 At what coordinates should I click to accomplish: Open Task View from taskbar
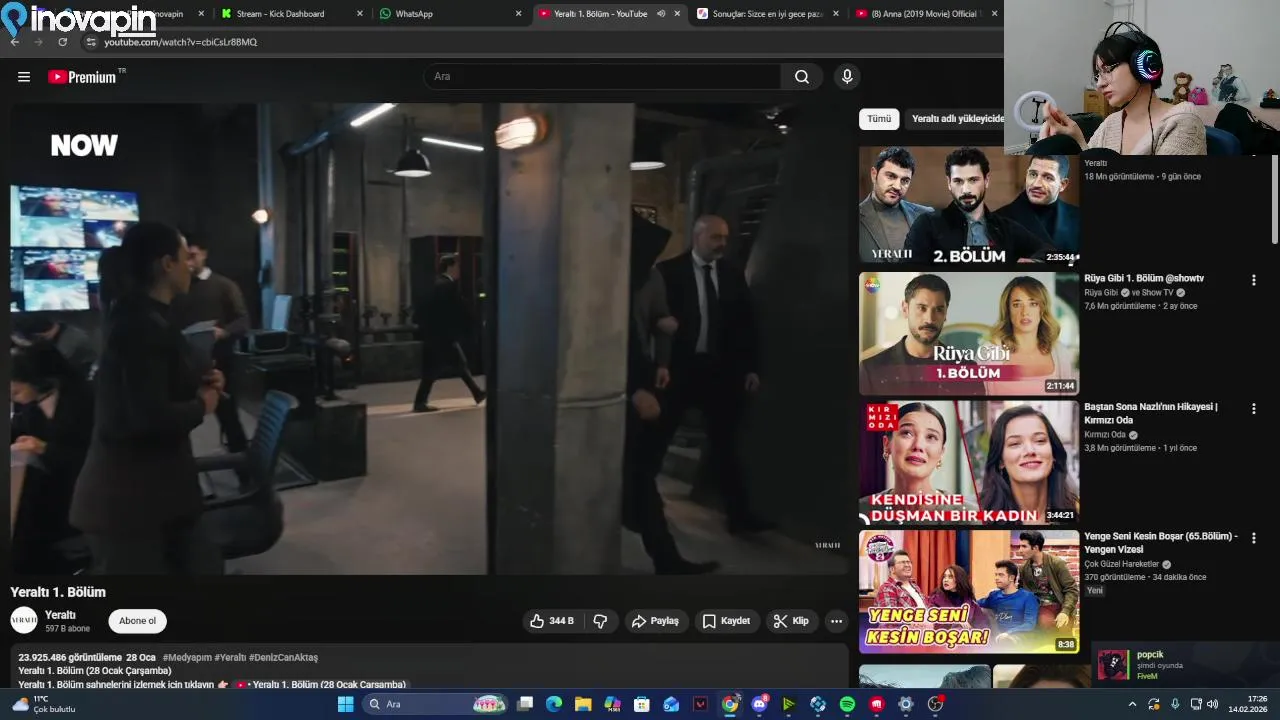pyautogui.click(x=525, y=704)
